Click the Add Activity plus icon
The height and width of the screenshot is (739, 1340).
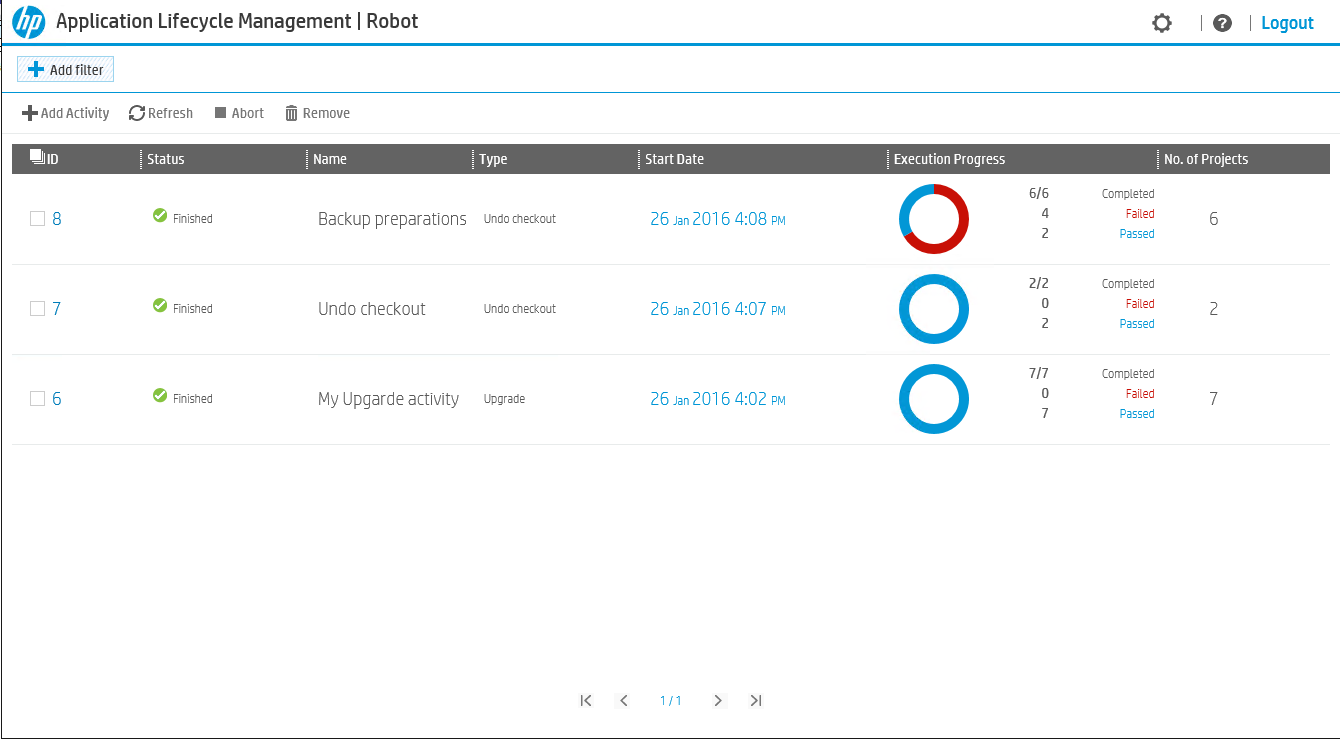click(x=30, y=113)
